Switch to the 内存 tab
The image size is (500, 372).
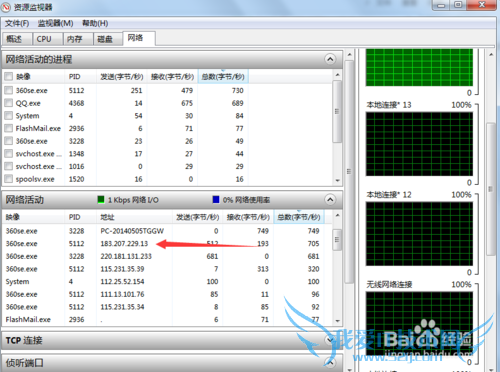click(78, 39)
